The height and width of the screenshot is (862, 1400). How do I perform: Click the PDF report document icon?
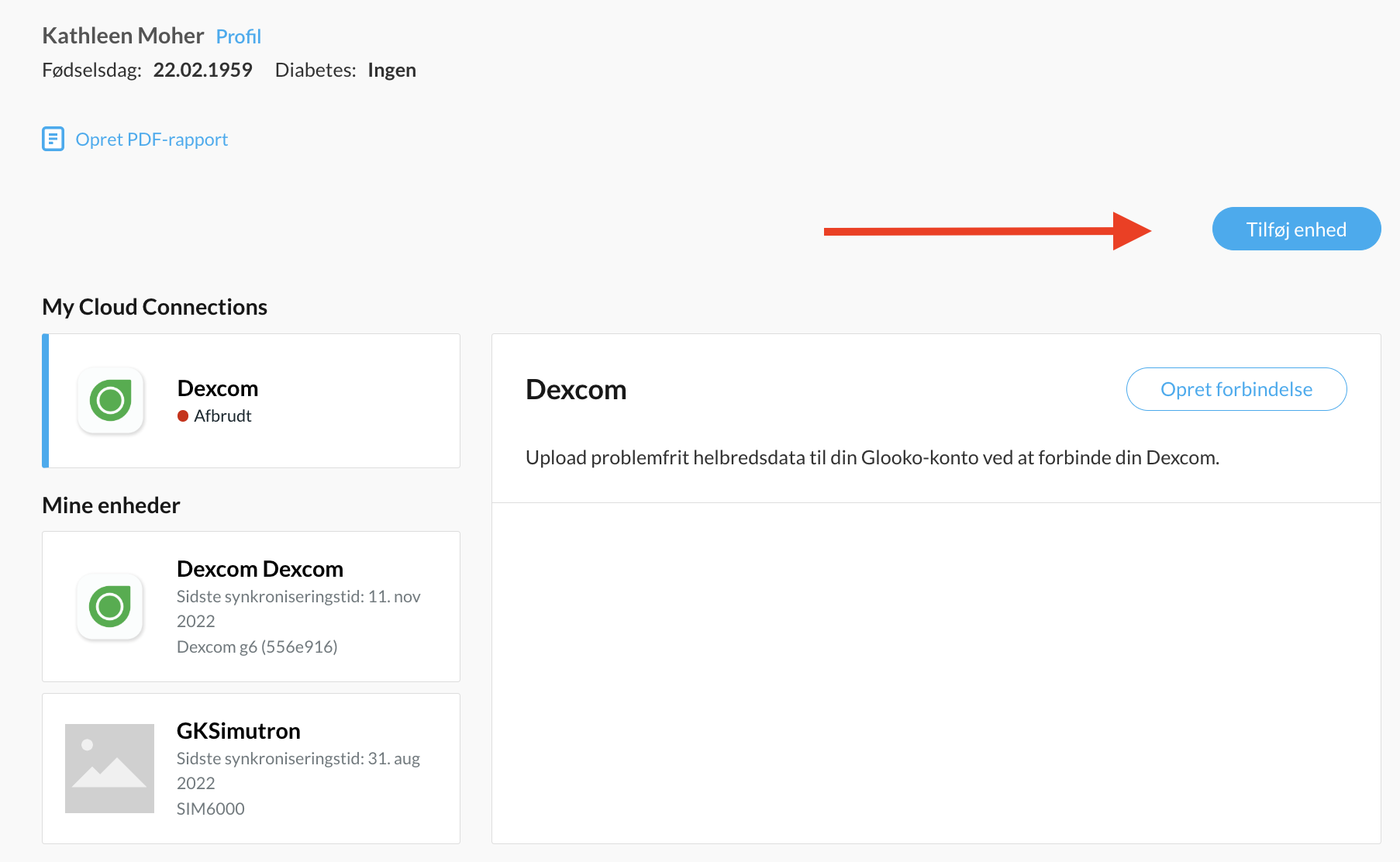click(x=53, y=139)
